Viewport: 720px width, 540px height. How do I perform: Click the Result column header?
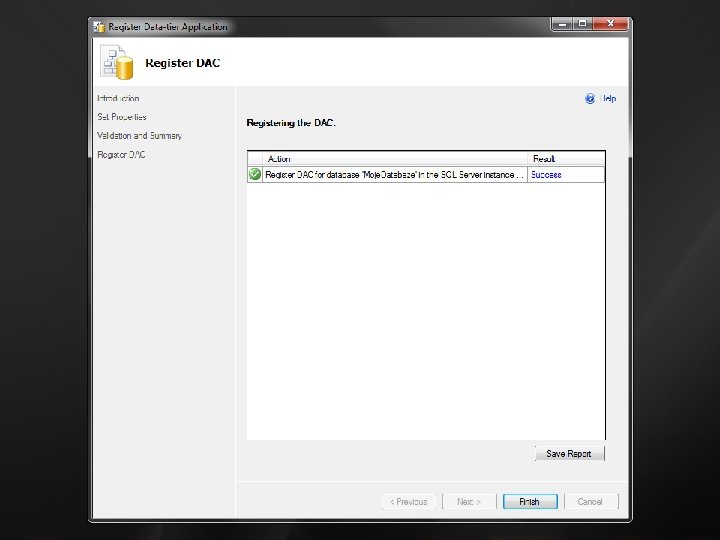pos(566,158)
